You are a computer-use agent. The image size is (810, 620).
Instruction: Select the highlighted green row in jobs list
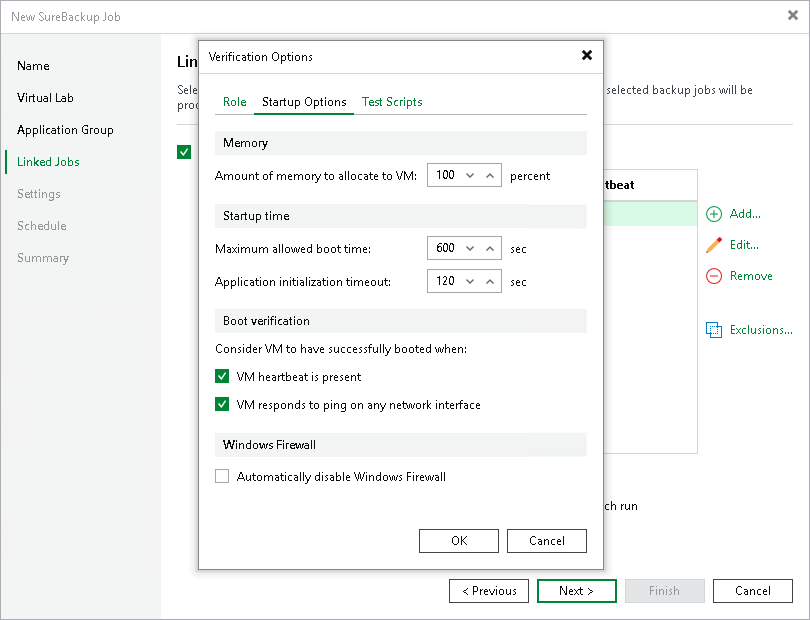(650, 213)
